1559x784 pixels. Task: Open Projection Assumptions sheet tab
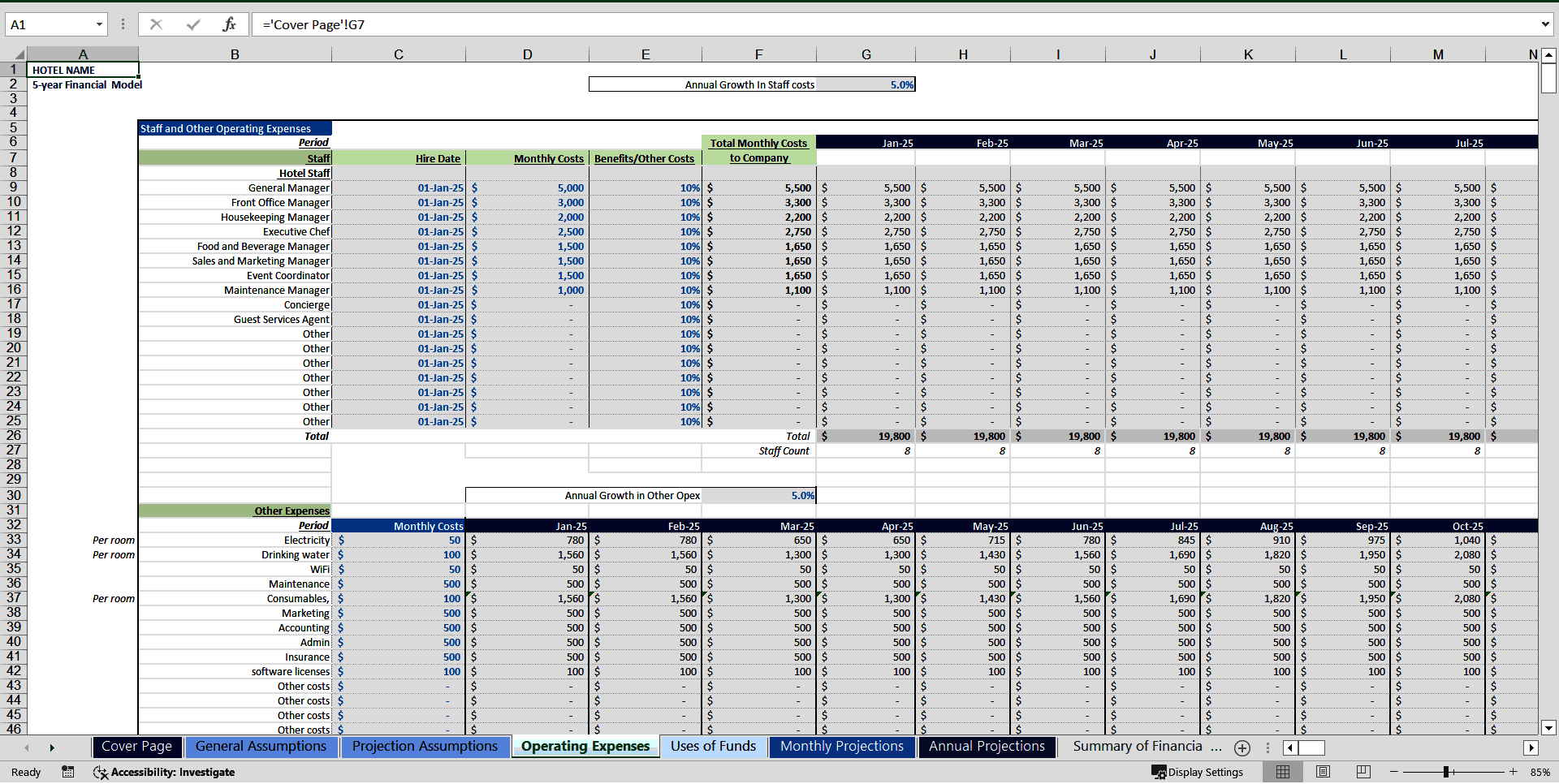click(x=425, y=747)
